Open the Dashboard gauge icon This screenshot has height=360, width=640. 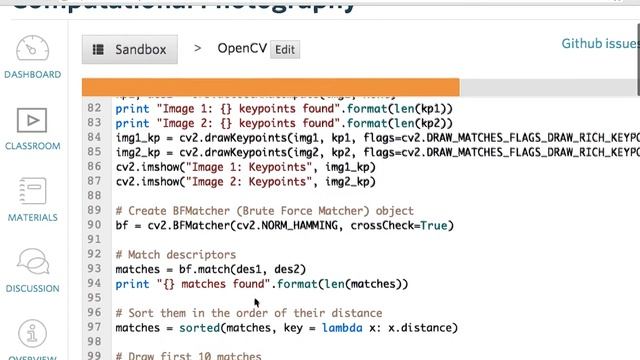pos(33,49)
